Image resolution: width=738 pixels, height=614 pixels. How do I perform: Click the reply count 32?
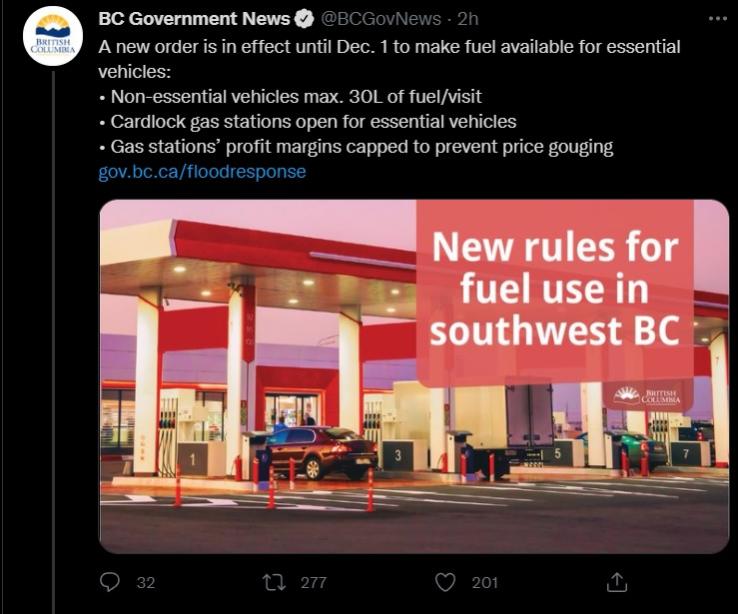coord(145,582)
